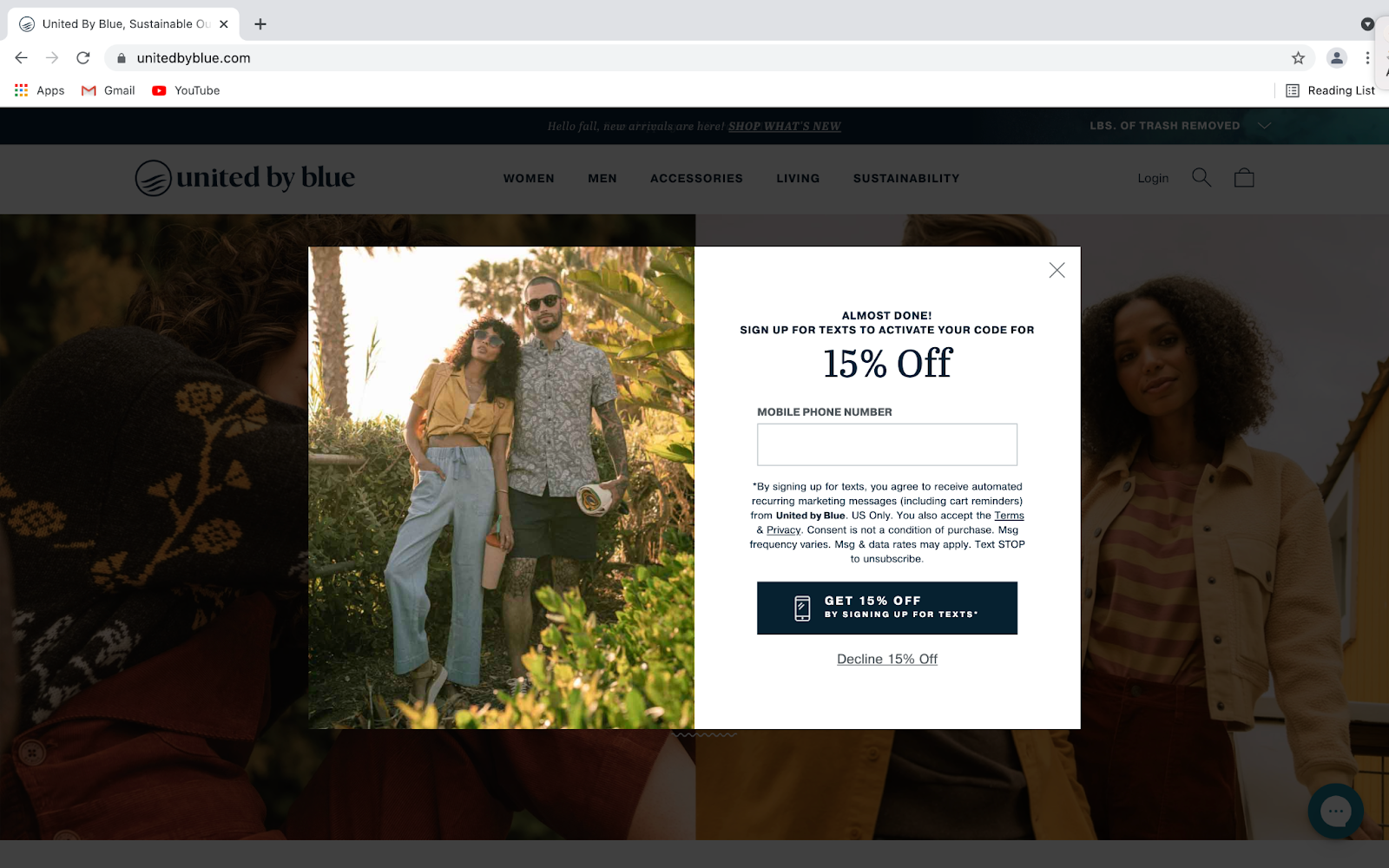1389x868 pixels.
Task: Open the Women menu
Action: coord(529,178)
